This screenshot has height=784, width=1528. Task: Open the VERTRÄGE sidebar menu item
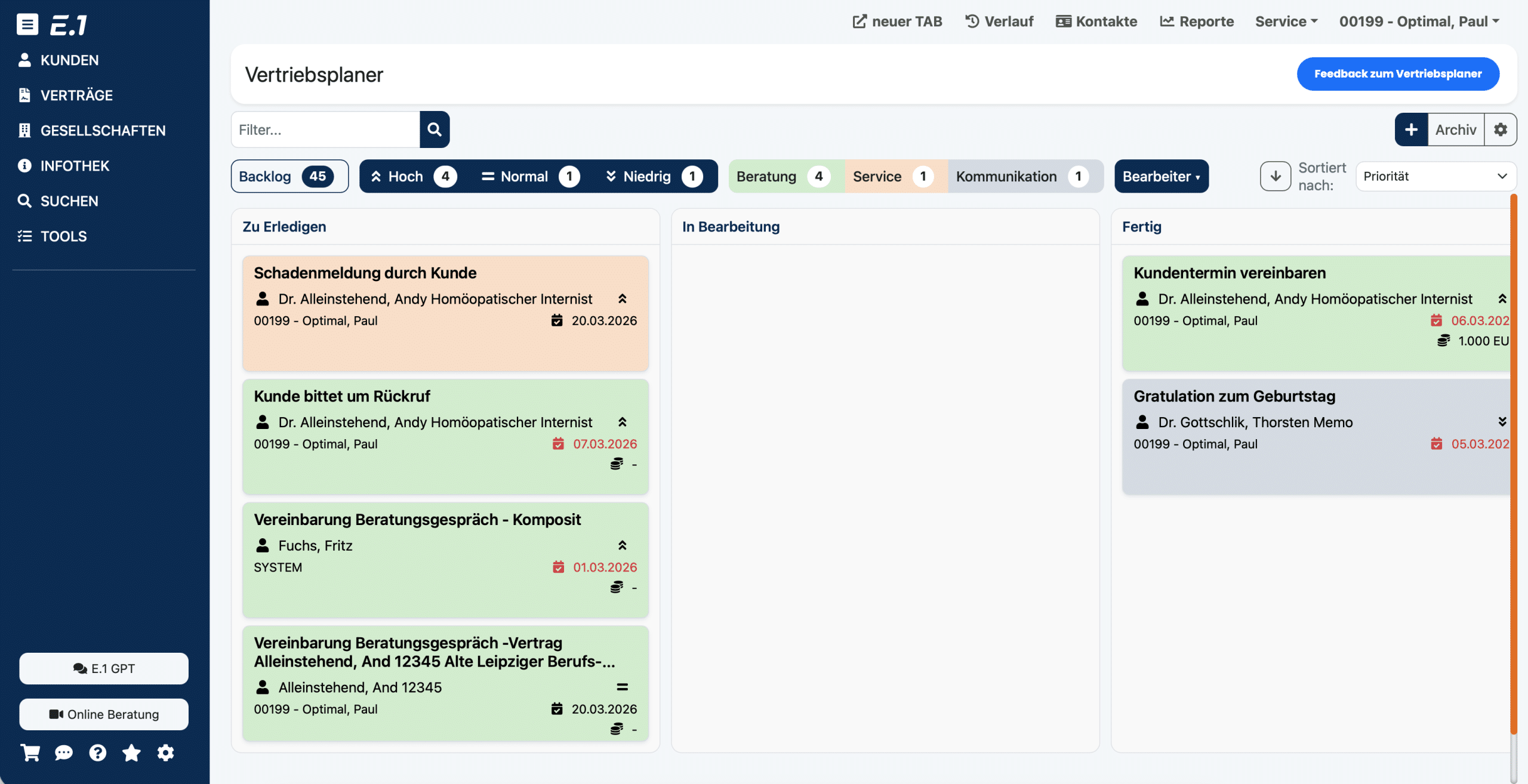point(76,95)
